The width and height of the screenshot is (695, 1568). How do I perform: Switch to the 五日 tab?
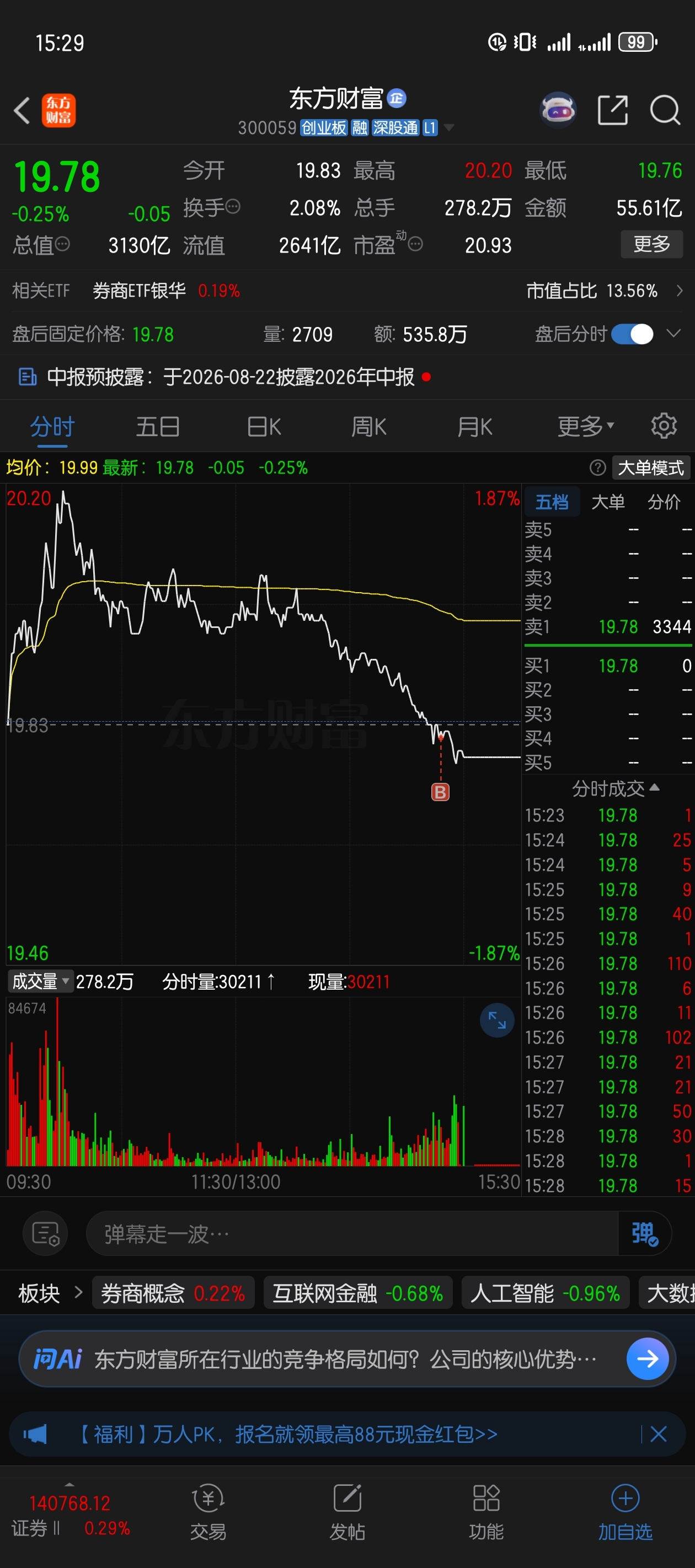coord(158,426)
